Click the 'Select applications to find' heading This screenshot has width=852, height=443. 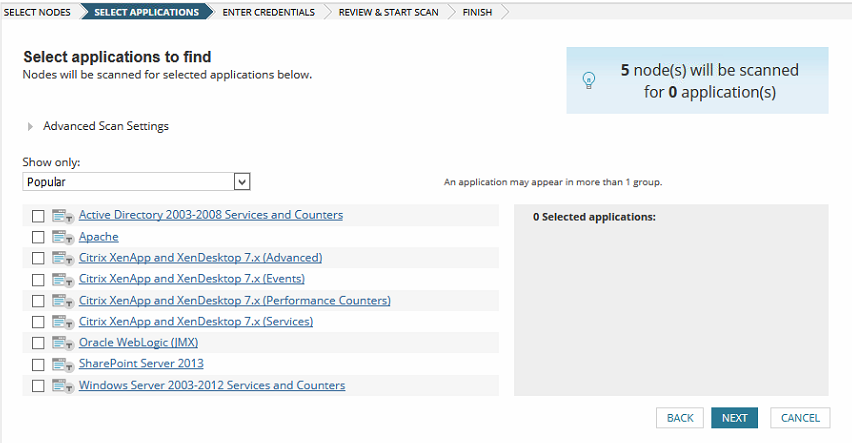point(117,57)
